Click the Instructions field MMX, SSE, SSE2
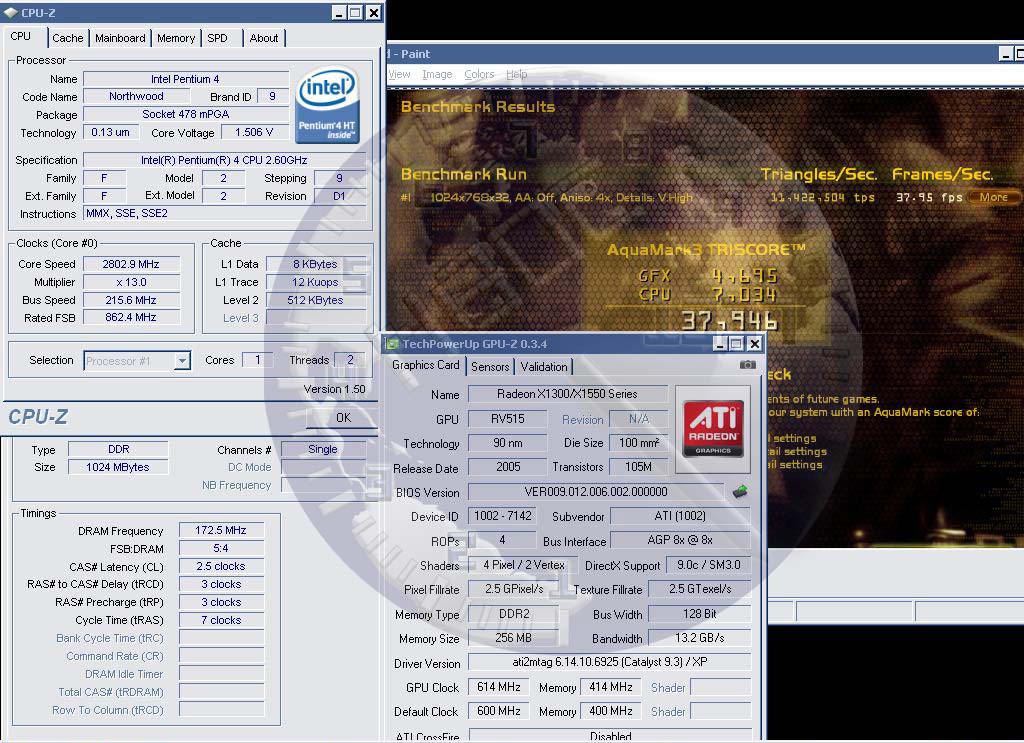Image resolution: width=1024 pixels, height=743 pixels. pyautogui.click(x=224, y=213)
